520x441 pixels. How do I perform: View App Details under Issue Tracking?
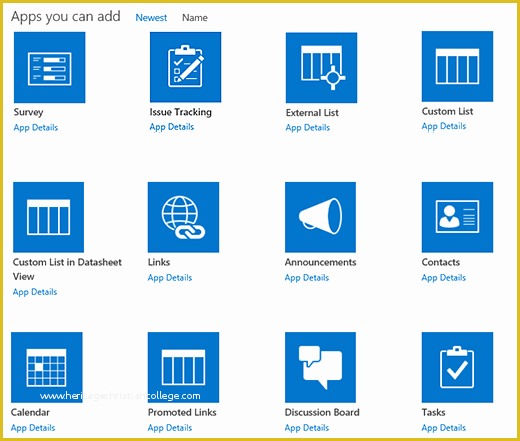coord(172,127)
